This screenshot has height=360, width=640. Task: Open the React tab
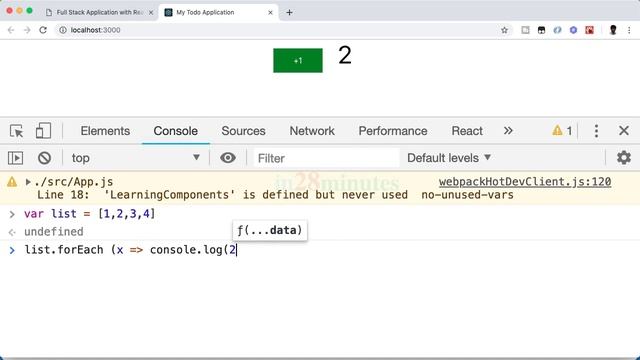pyautogui.click(x=467, y=131)
